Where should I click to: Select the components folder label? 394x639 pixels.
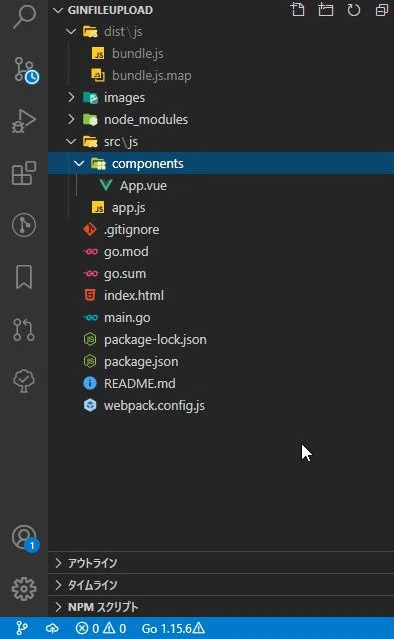147,164
